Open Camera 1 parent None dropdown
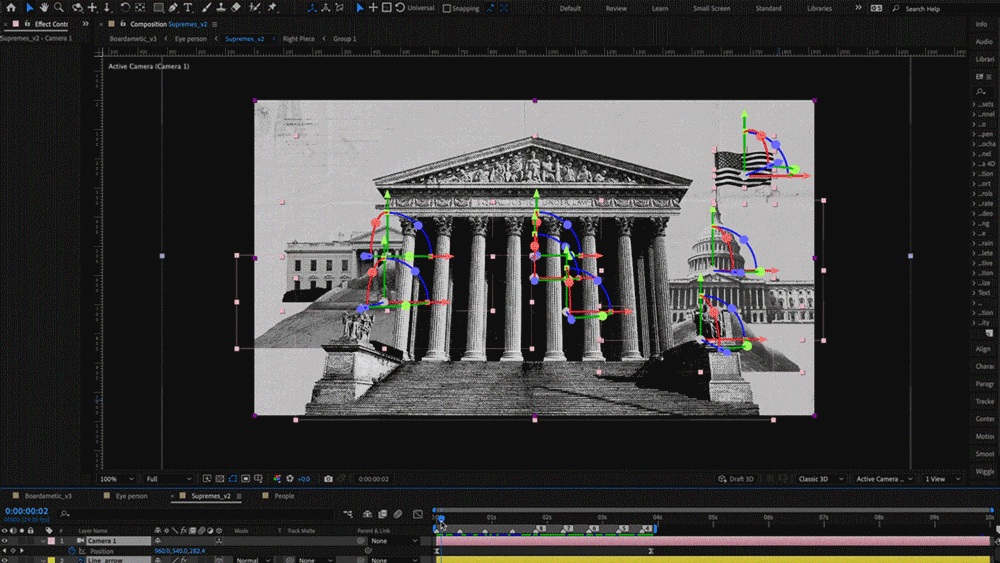 395,541
